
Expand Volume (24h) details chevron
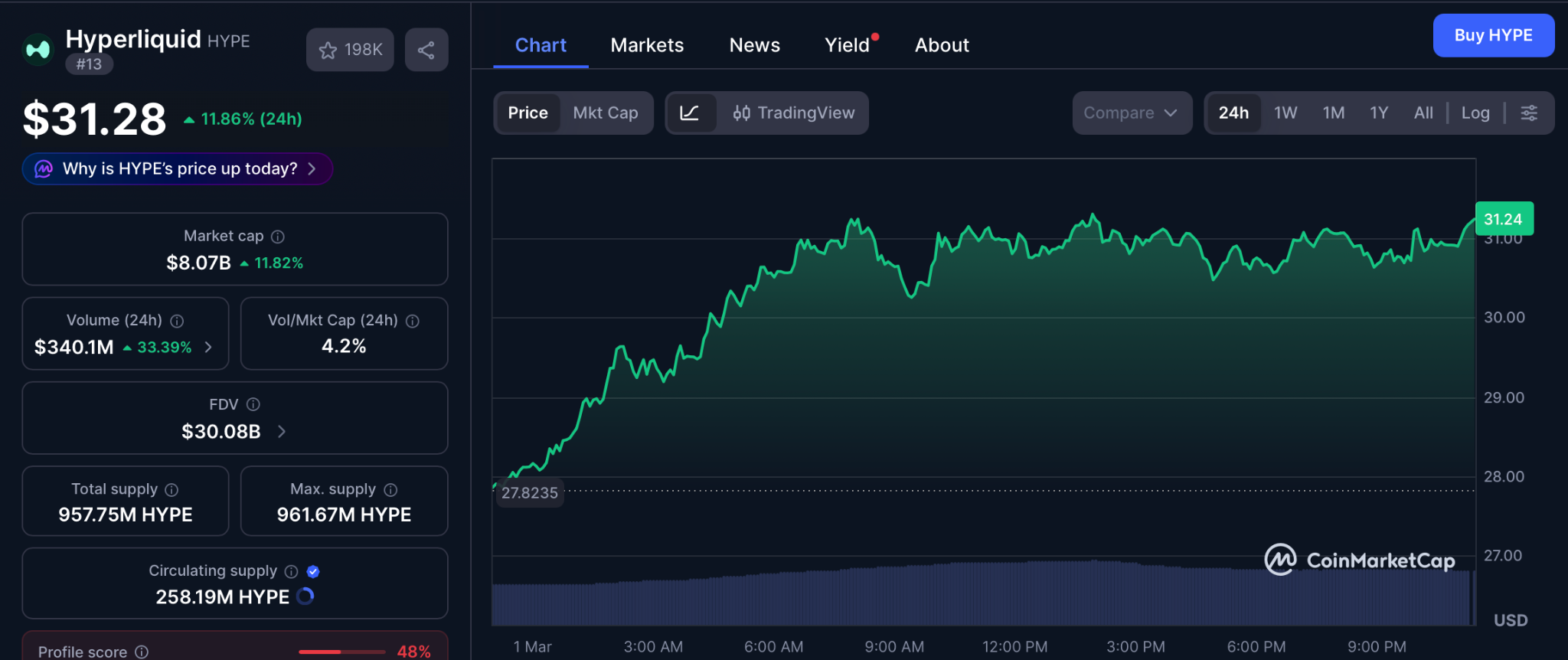pyautogui.click(x=208, y=348)
